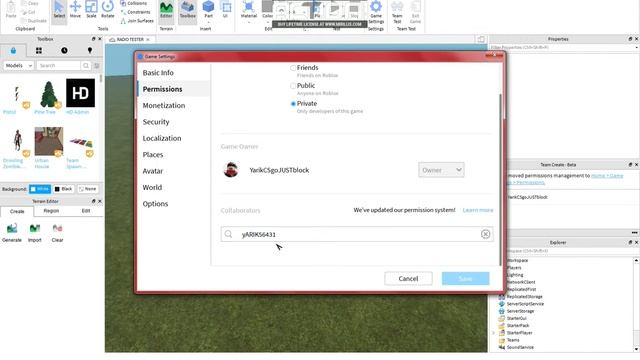The image size is (640, 360).
Task: Open the Material picker
Action: coord(249,9)
